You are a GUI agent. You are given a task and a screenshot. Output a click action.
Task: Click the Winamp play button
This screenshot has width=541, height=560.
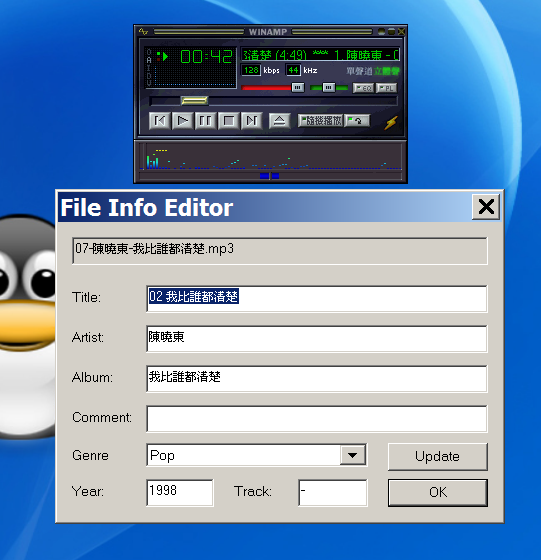pos(182,121)
